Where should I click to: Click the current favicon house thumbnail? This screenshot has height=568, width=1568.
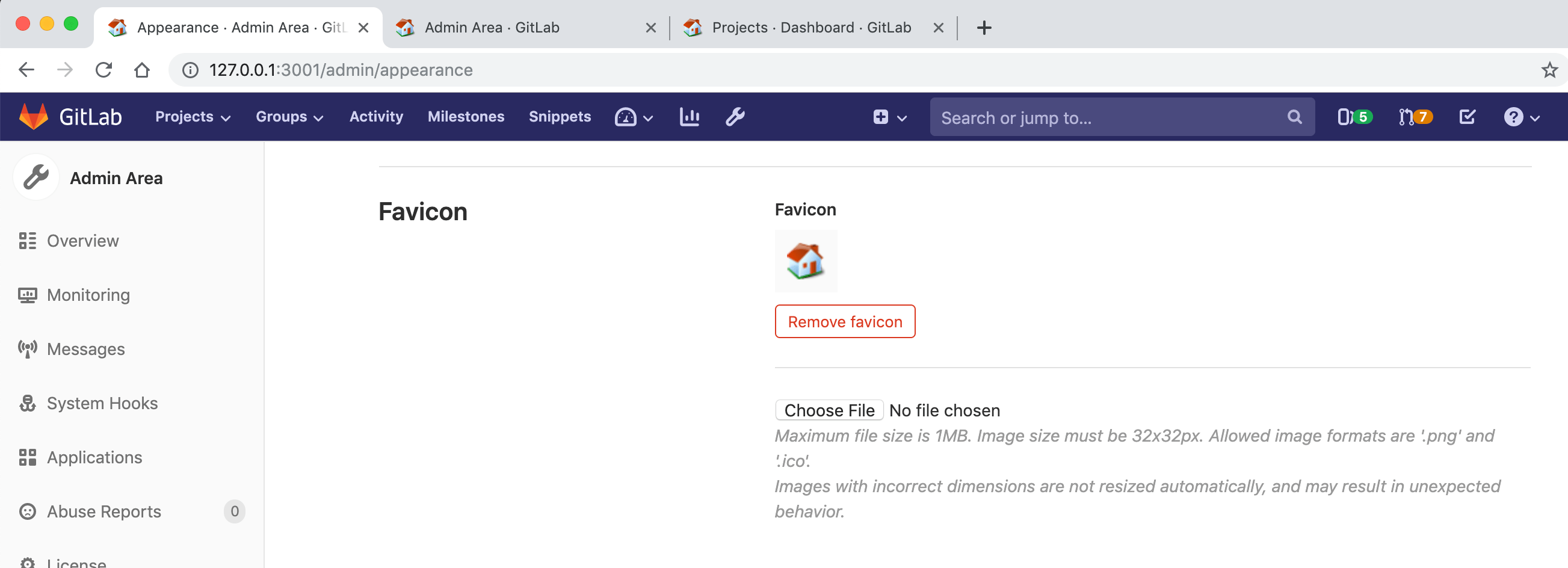pos(805,261)
